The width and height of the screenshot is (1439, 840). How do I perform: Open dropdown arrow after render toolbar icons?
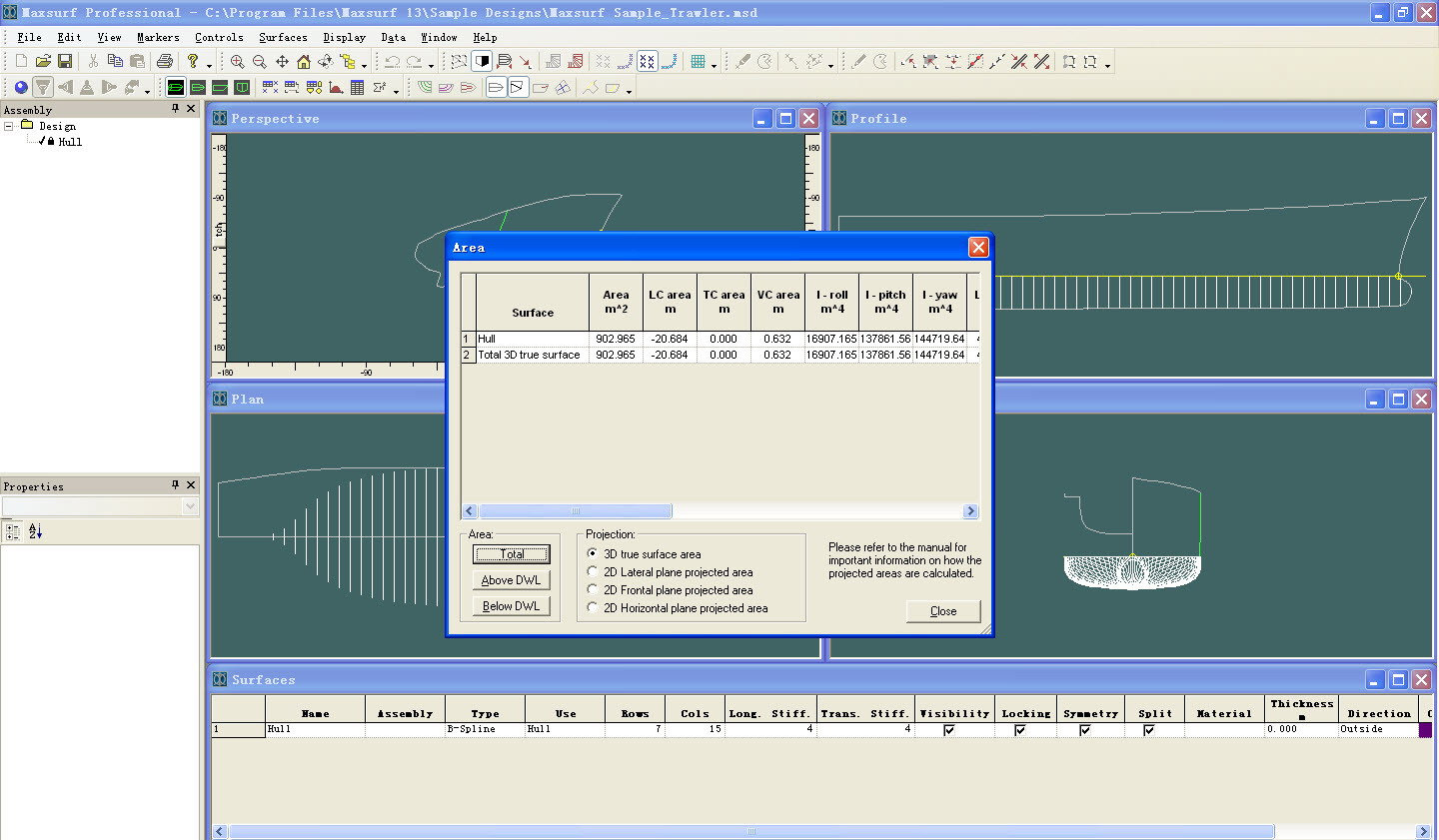point(147,91)
